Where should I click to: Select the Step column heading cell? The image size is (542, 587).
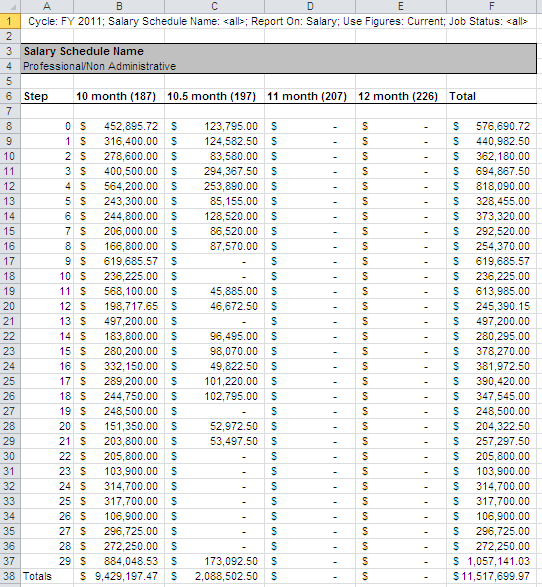point(47,96)
